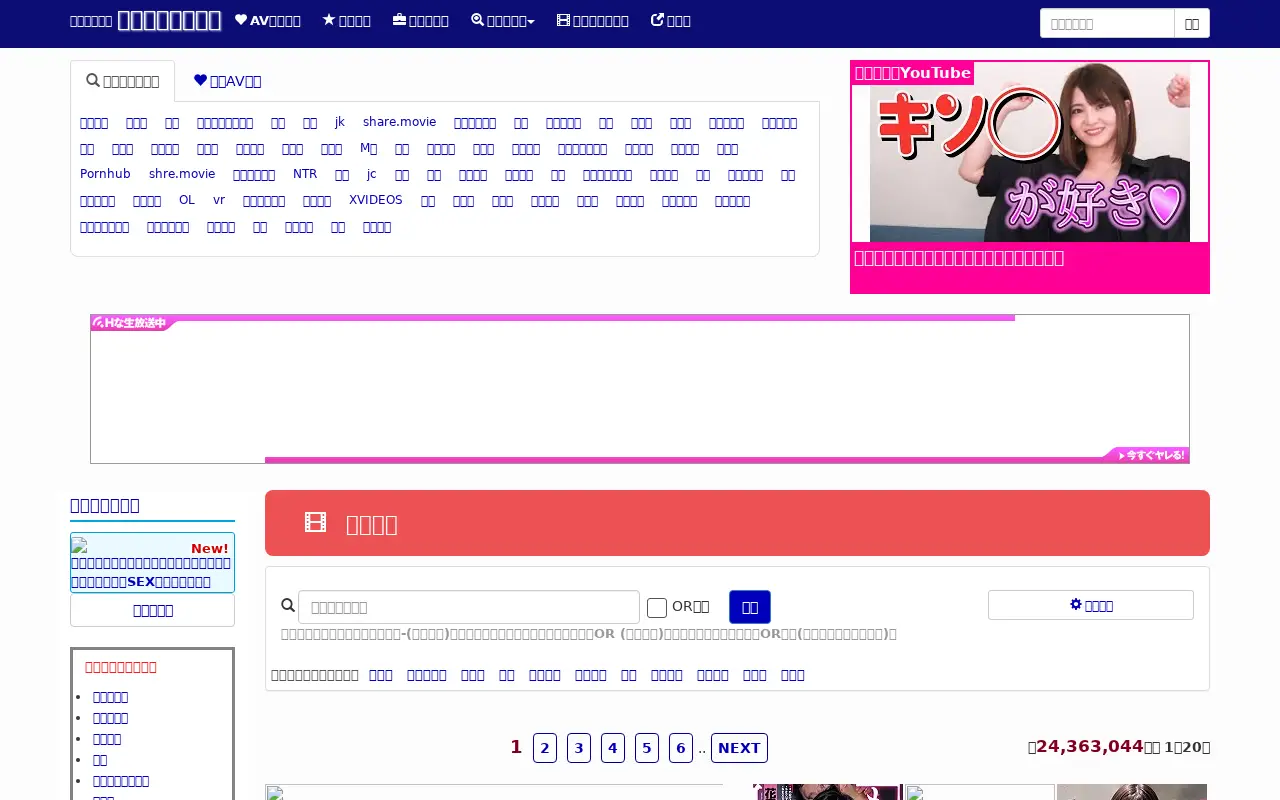Click the film-strip icon navbar item
Viewport: 1280px width, 800px height.
pyautogui.click(x=593, y=21)
